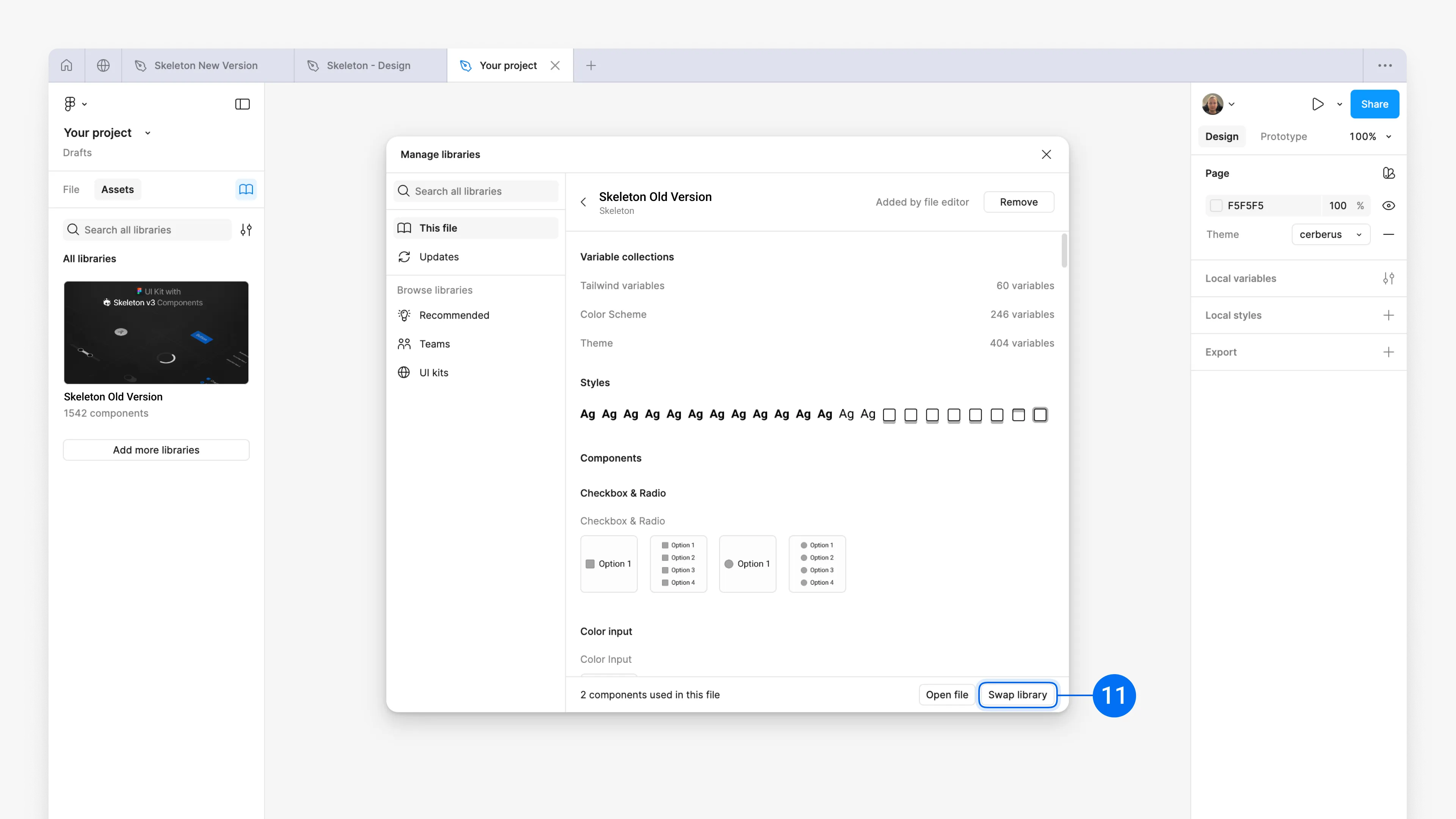This screenshot has width=1456, height=819.
Task: Open the asset filter options icon in search bar
Action: pyautogui.click(x=246, y=229)
